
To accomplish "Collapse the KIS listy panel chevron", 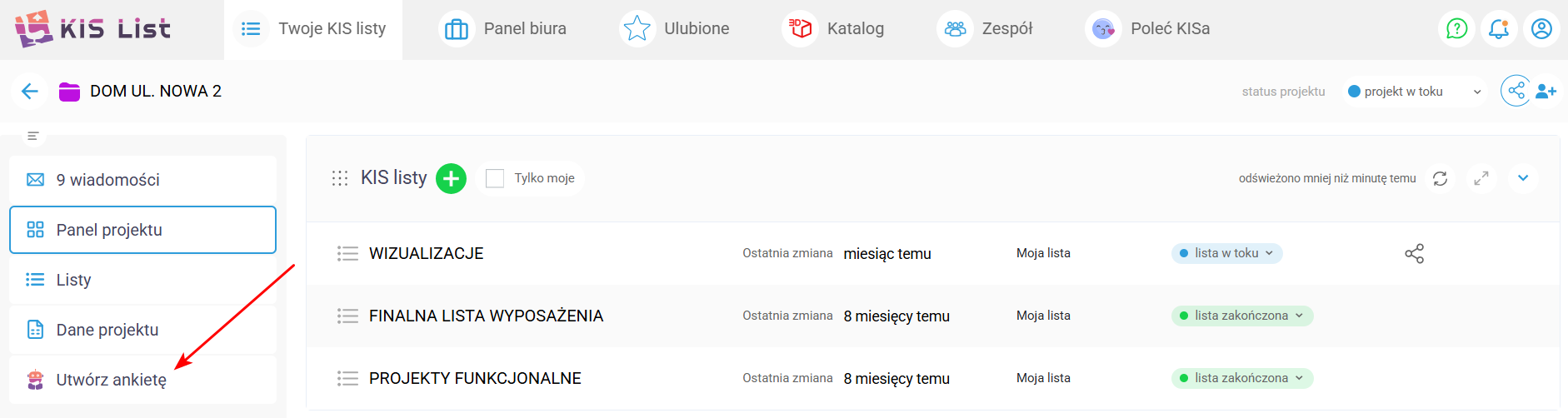I will [1523, 178].
